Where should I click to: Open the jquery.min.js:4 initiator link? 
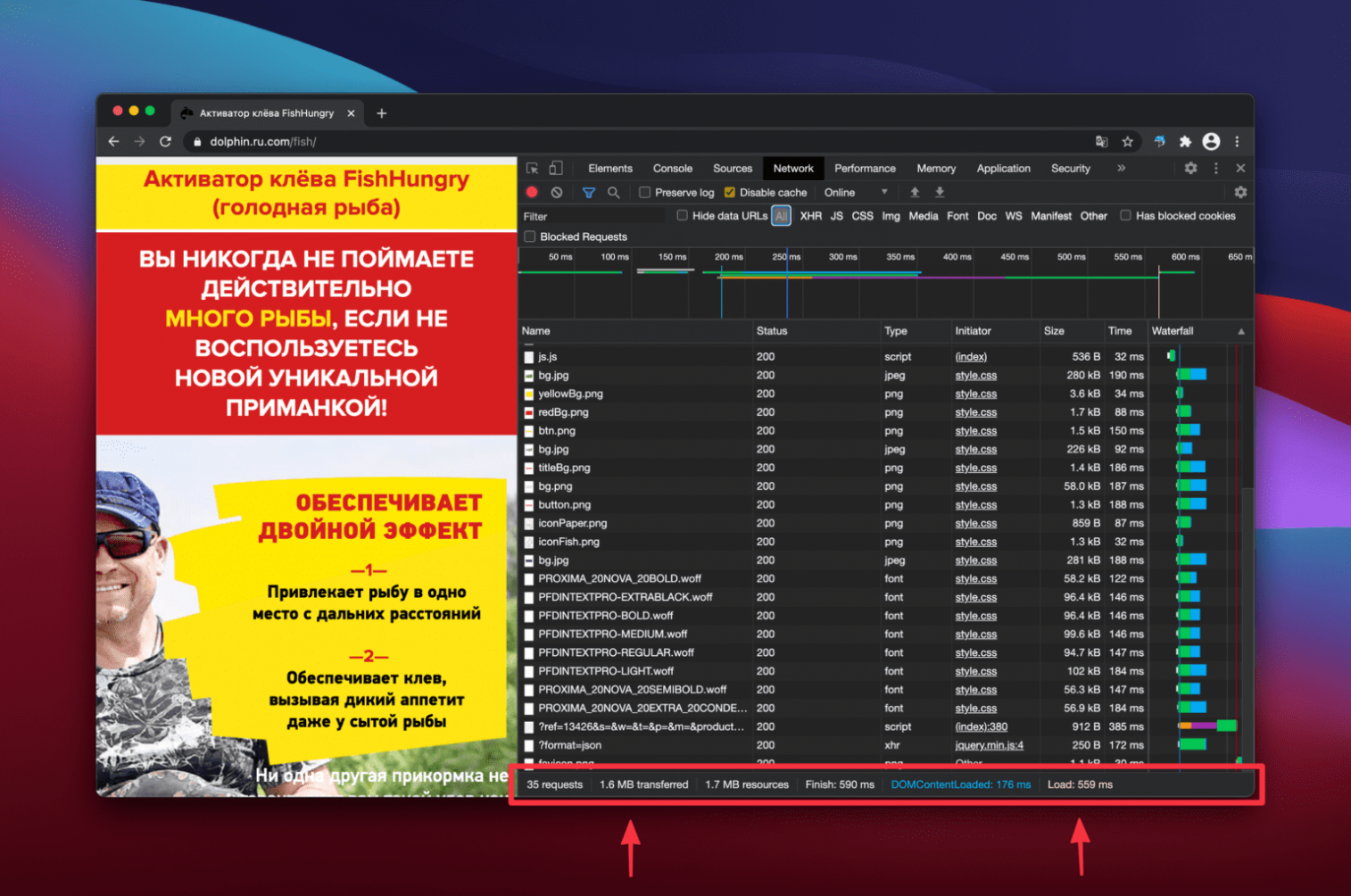coord(990,745)
